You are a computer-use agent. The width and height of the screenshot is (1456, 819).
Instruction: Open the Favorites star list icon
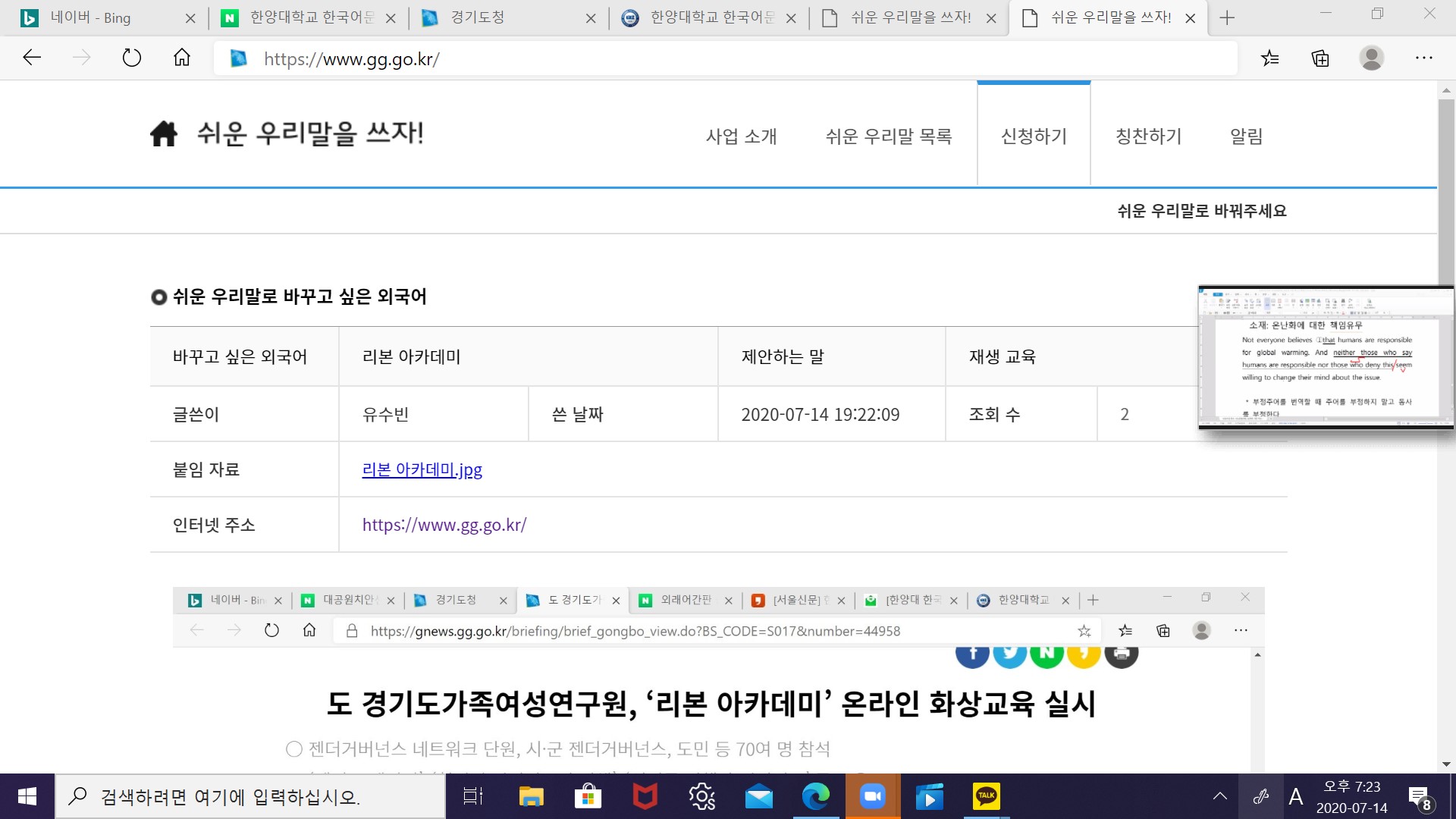[x=1270, y=58]
